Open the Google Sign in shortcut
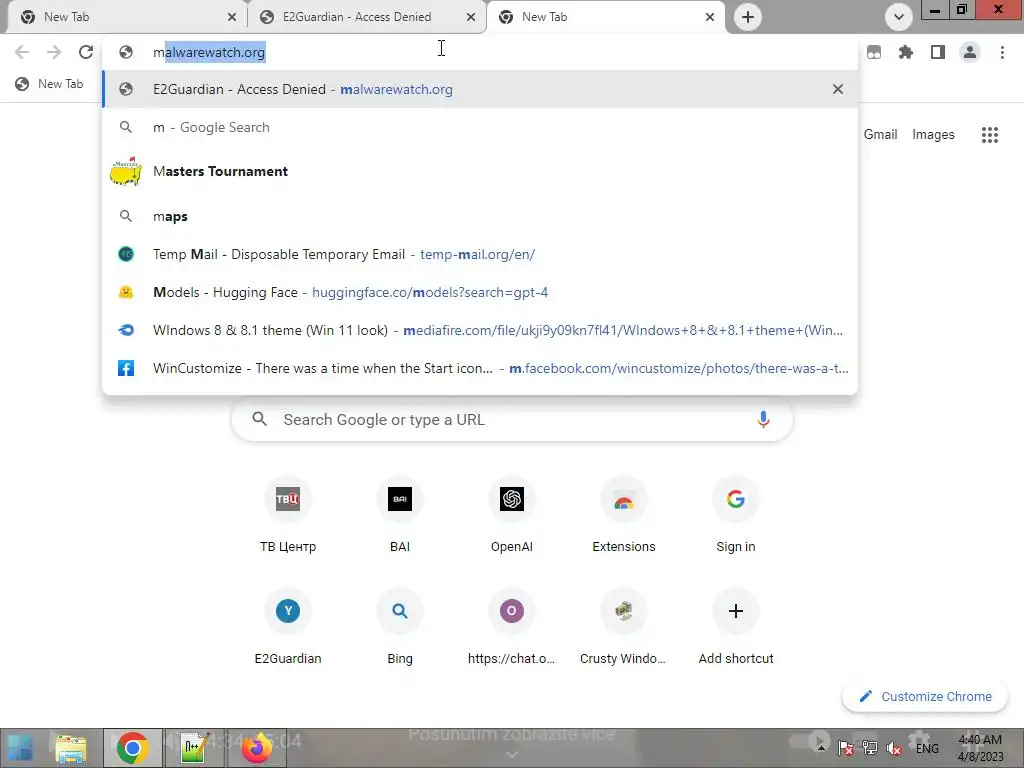Image resolution: width=1024 pixels, height=768 pixels. coord(735,516)
